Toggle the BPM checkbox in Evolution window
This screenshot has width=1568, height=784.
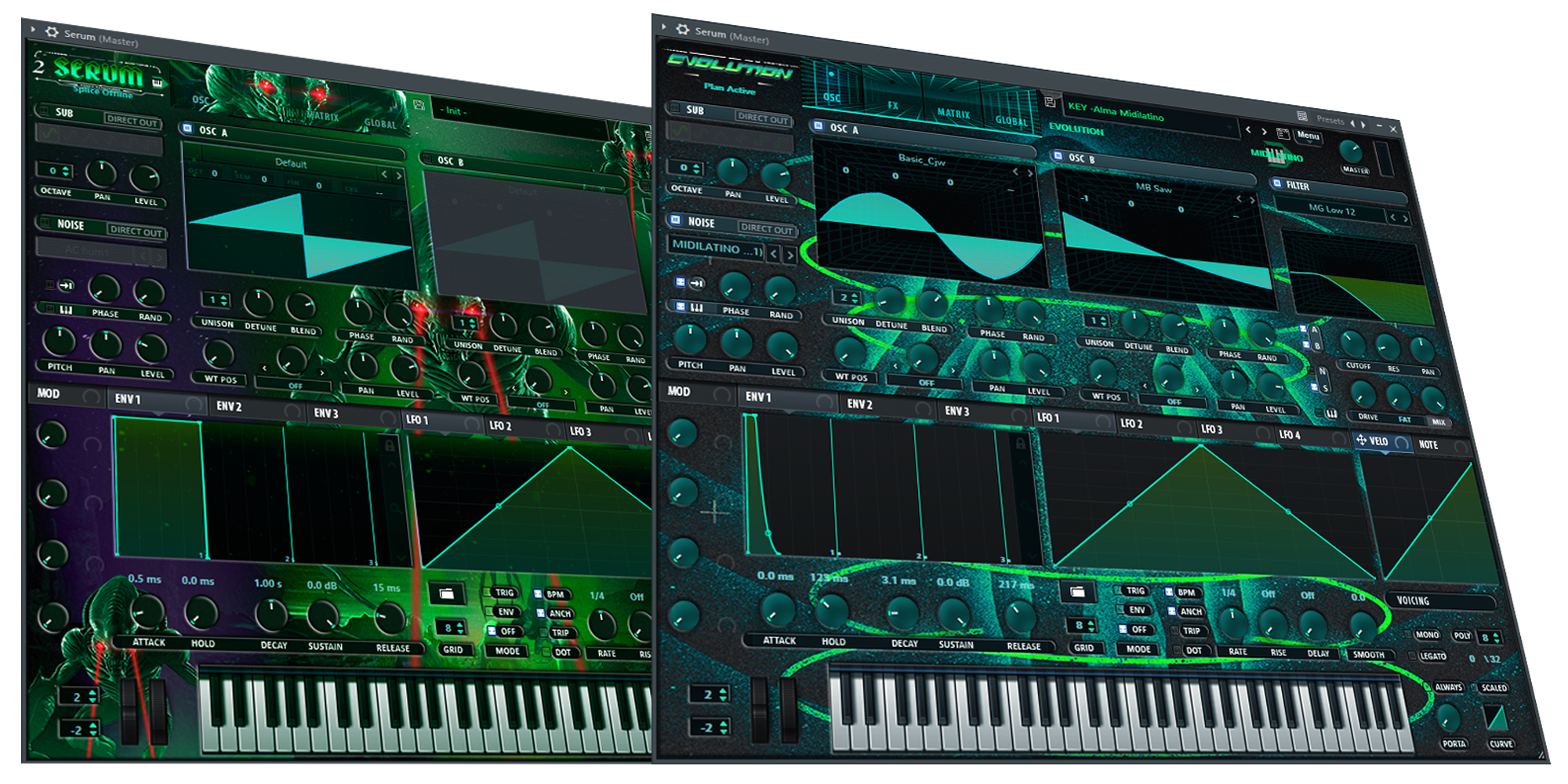pos(1168,592)
